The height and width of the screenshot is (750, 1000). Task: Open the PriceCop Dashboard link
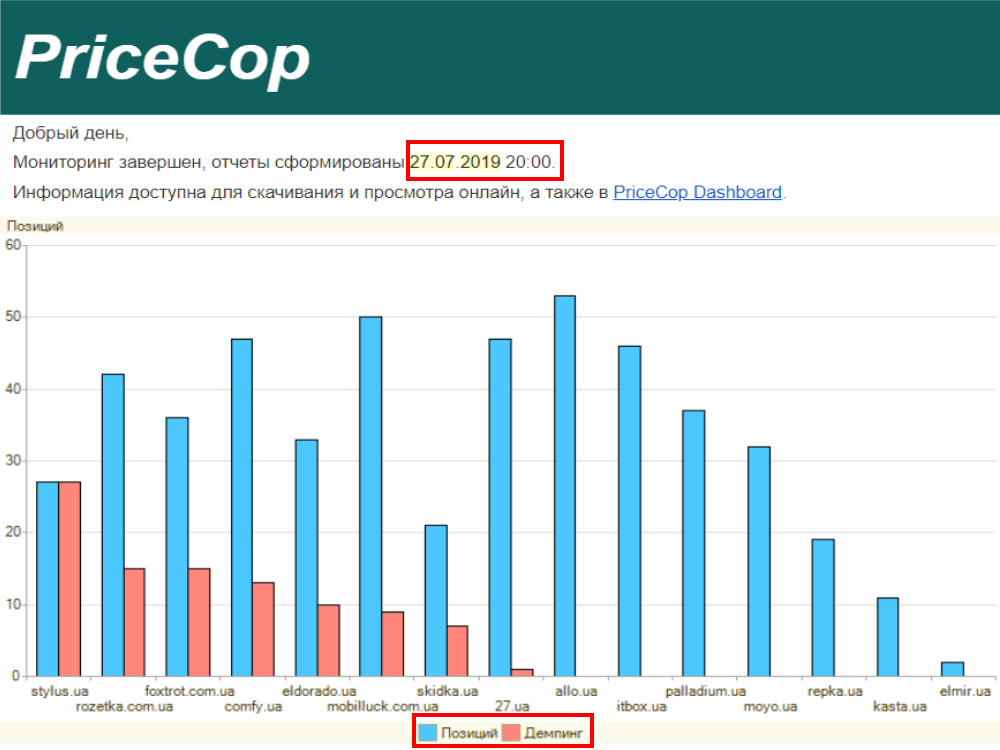(697, 192)
